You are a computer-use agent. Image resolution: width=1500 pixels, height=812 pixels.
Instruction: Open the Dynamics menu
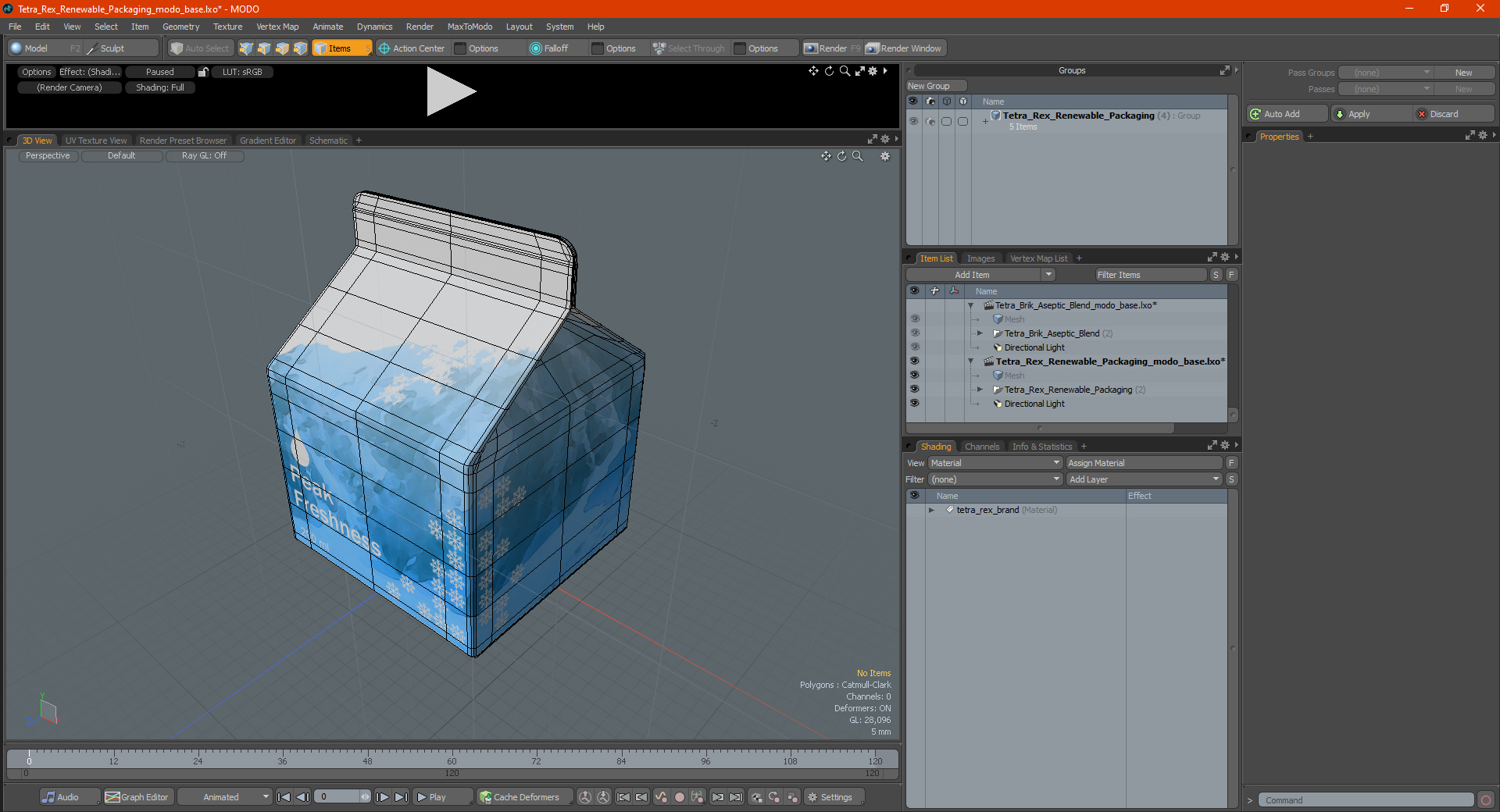374,27
